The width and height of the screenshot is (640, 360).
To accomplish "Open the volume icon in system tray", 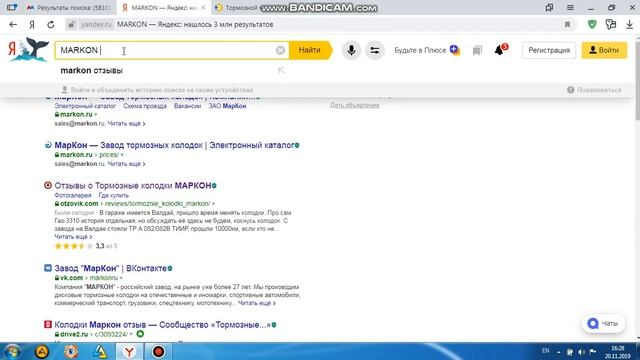I will [582, 351].
